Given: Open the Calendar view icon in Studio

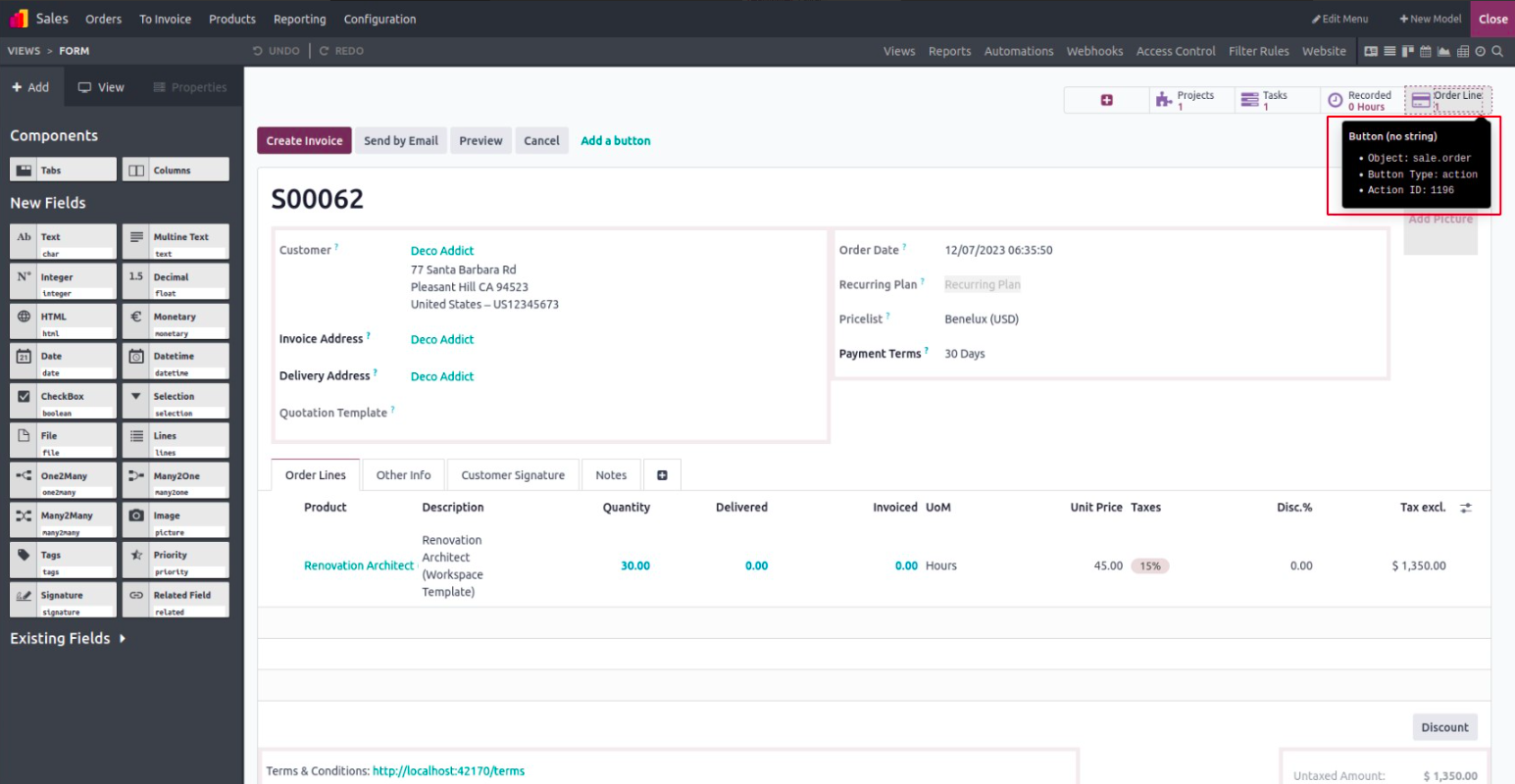Looking at the screenshot, I should (x=1426, y=51).
